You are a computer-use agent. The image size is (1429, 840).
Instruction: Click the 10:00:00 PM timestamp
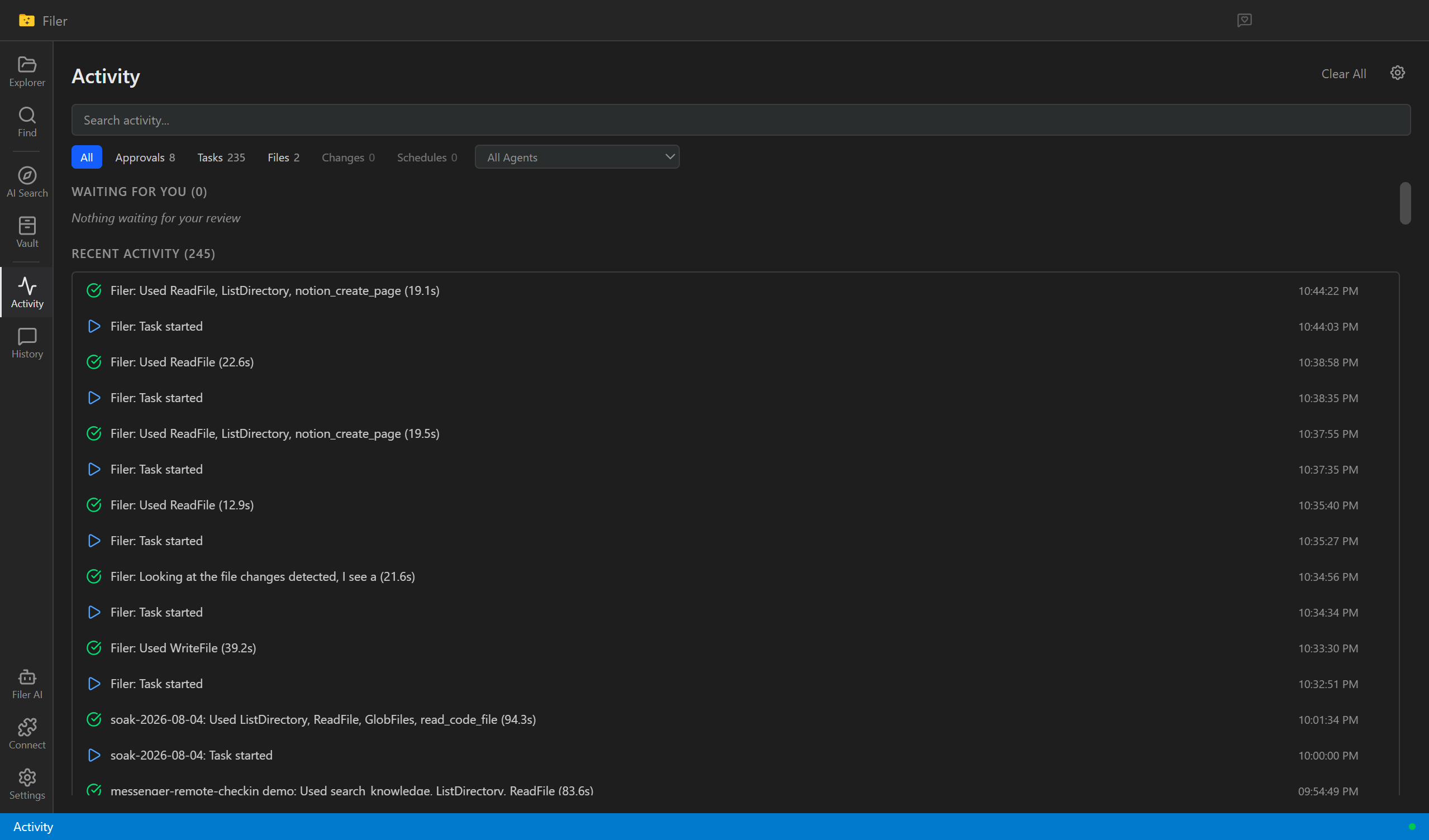pos(1328,756)
